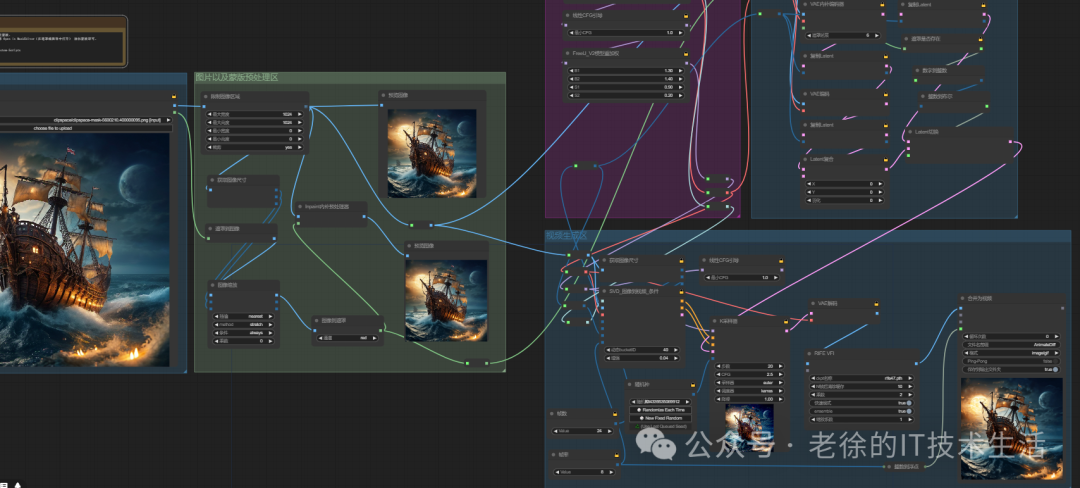The width and height of the screenshot is (1080, 488).
Task: Collapse the Inpaint内补预处理器 node via its dot
Action: (300, 206)
